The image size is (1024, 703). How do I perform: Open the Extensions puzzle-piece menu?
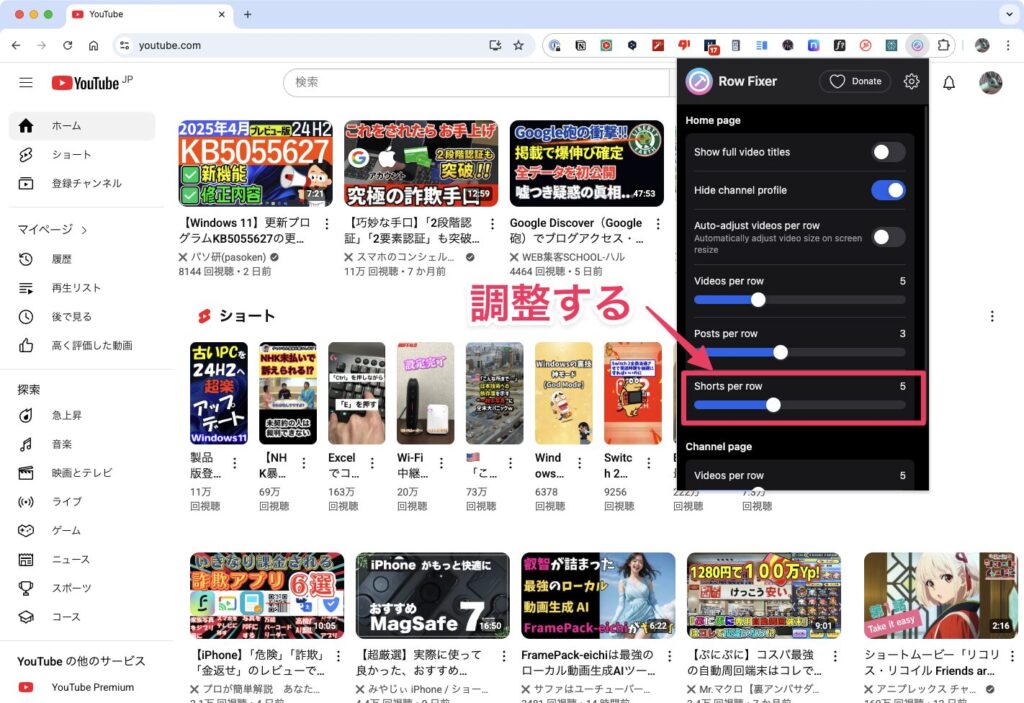(943, 45)
